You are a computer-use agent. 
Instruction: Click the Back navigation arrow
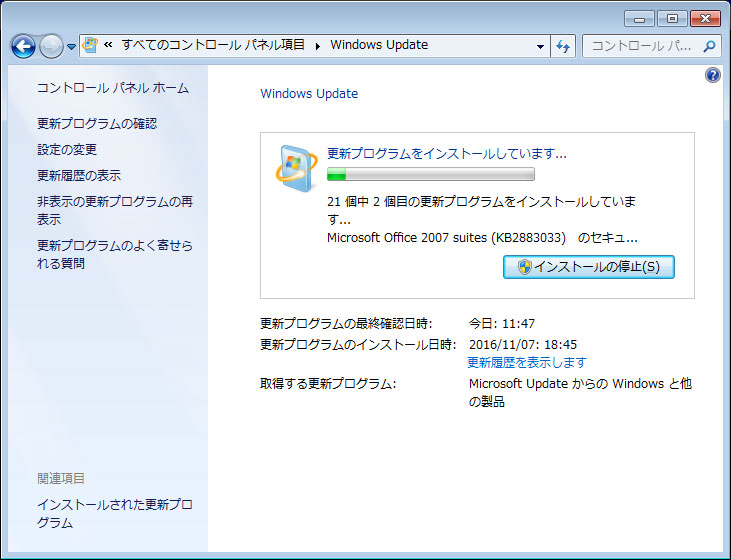tap(23, 46)
